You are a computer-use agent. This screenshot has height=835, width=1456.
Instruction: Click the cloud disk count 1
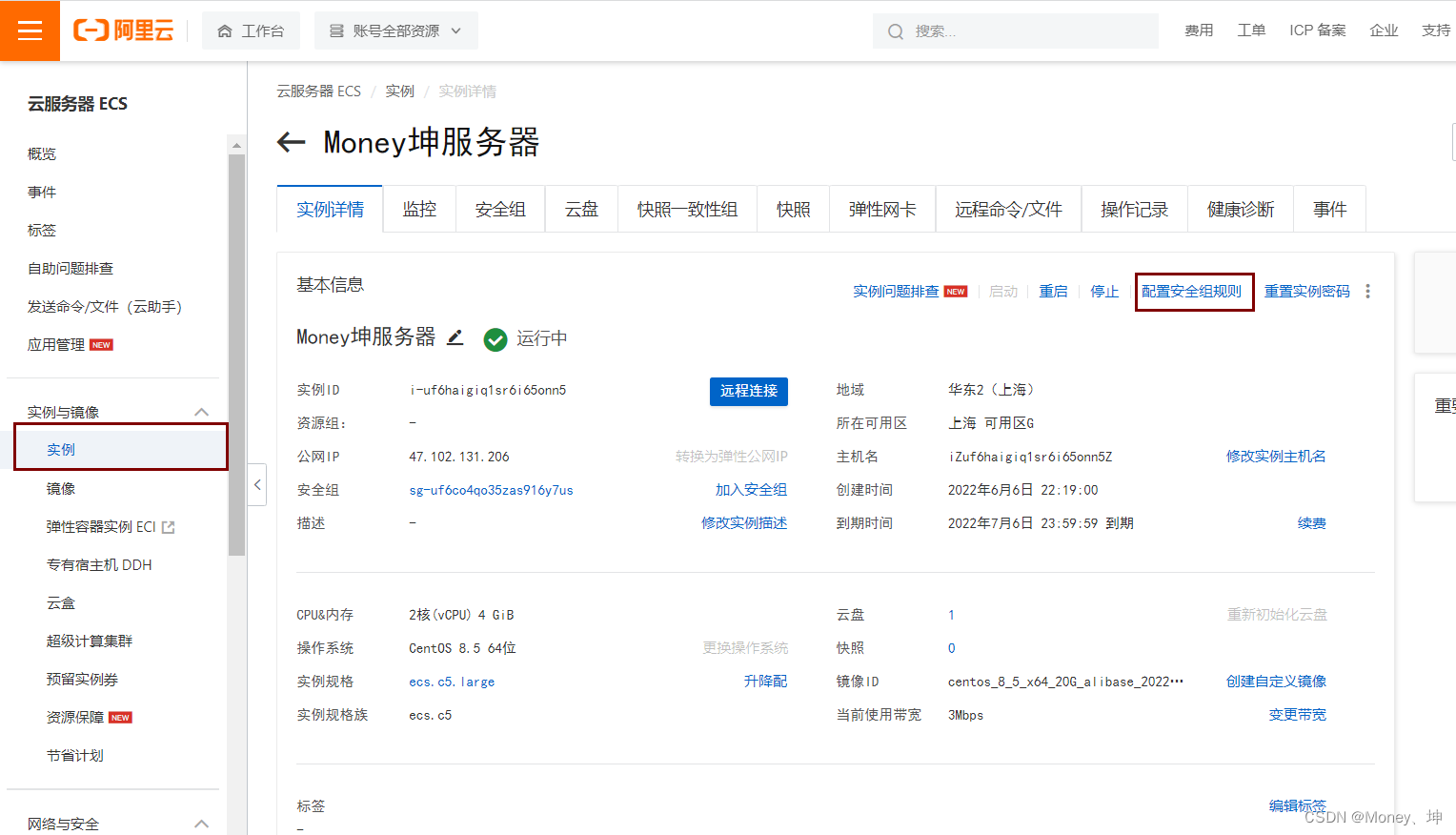pyautogui.click(x=951, y=615)
